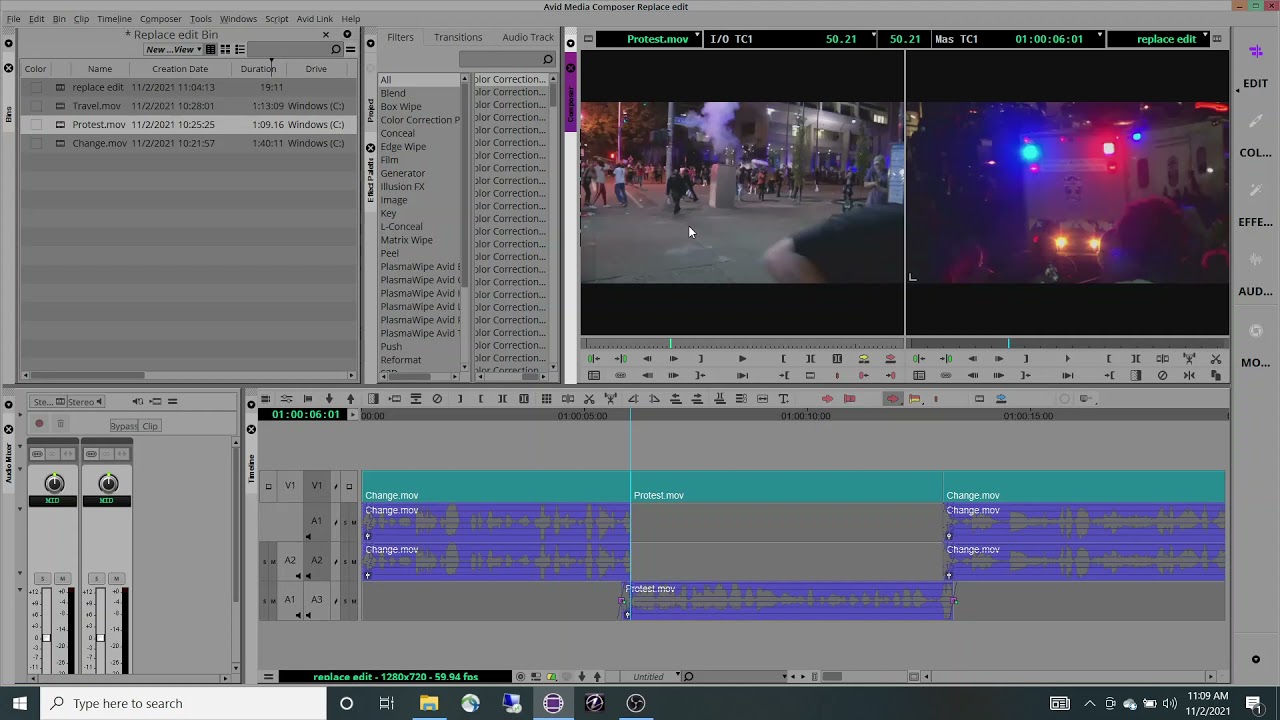This screenshot has height=720, width=1280.
Task: Open the COLOR workspace from right sidebar
Action: pos(1255,153)
